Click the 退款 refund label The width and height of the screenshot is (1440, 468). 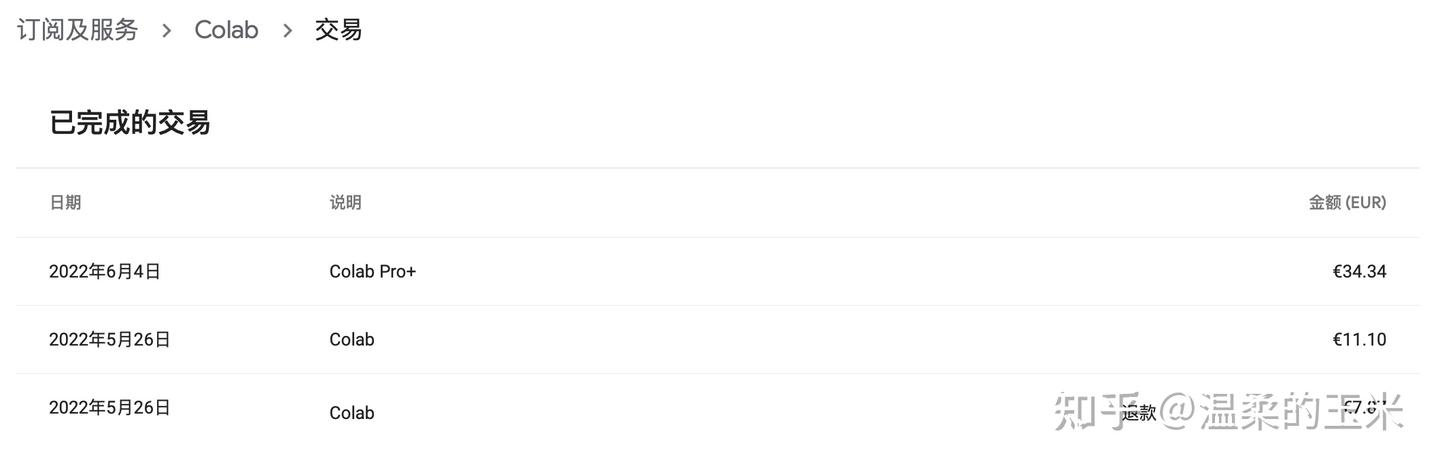click(x=1138, y=412)
